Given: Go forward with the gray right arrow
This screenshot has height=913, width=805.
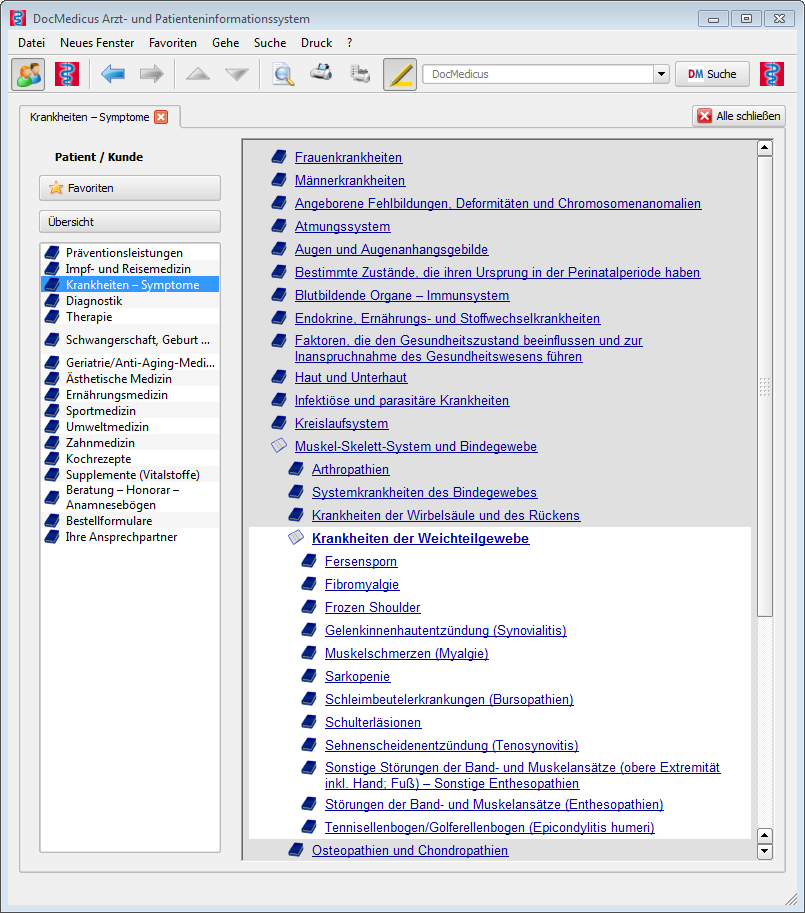Looking at the screenshot, I should 151,74.
